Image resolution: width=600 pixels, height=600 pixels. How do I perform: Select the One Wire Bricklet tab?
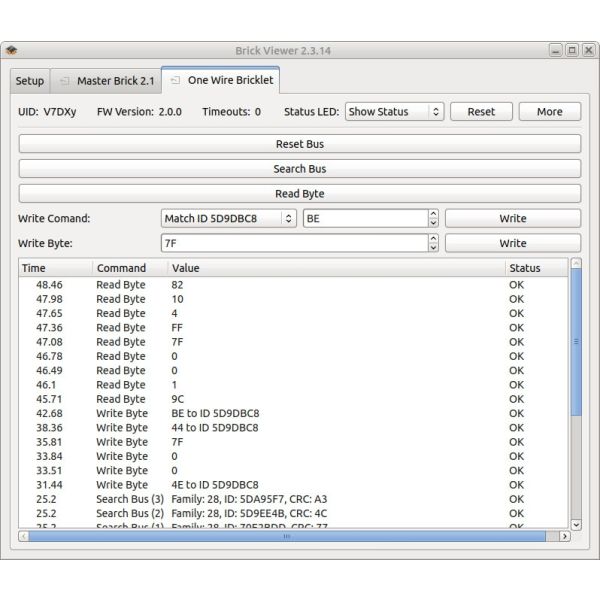coord(221,80)
